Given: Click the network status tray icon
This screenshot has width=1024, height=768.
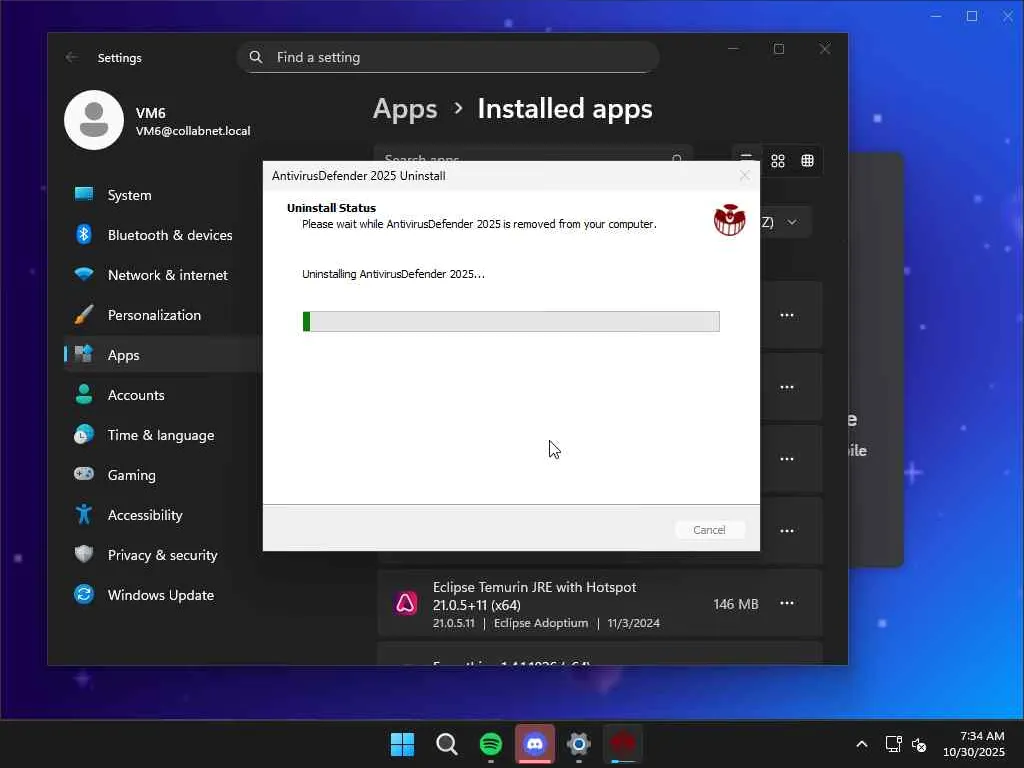Looking at the screenshot, I should (893, 744).
